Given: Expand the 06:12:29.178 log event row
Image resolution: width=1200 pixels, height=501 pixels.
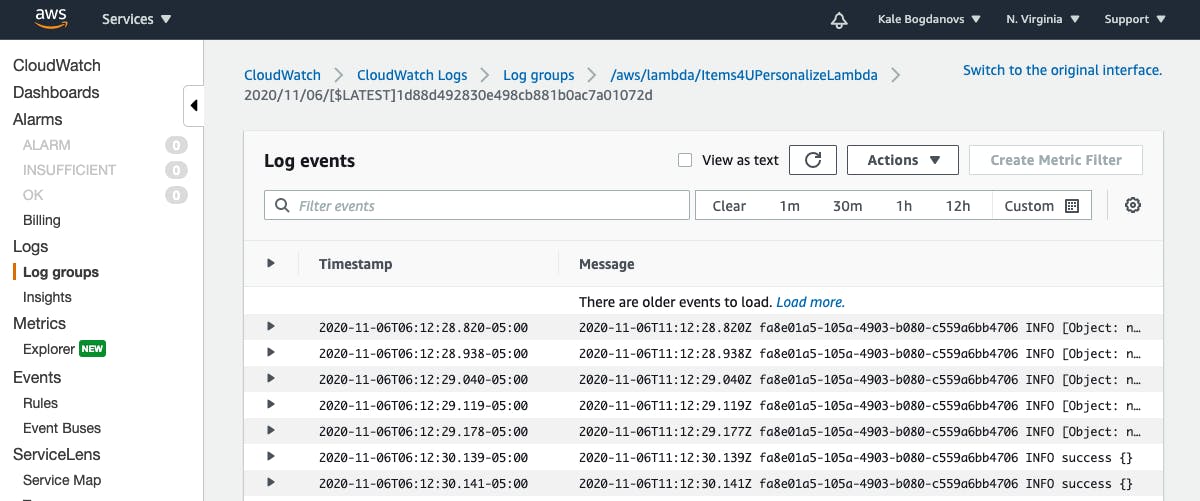Looking at the screenshot, I should pyautogui.click(x=271, y=430).
